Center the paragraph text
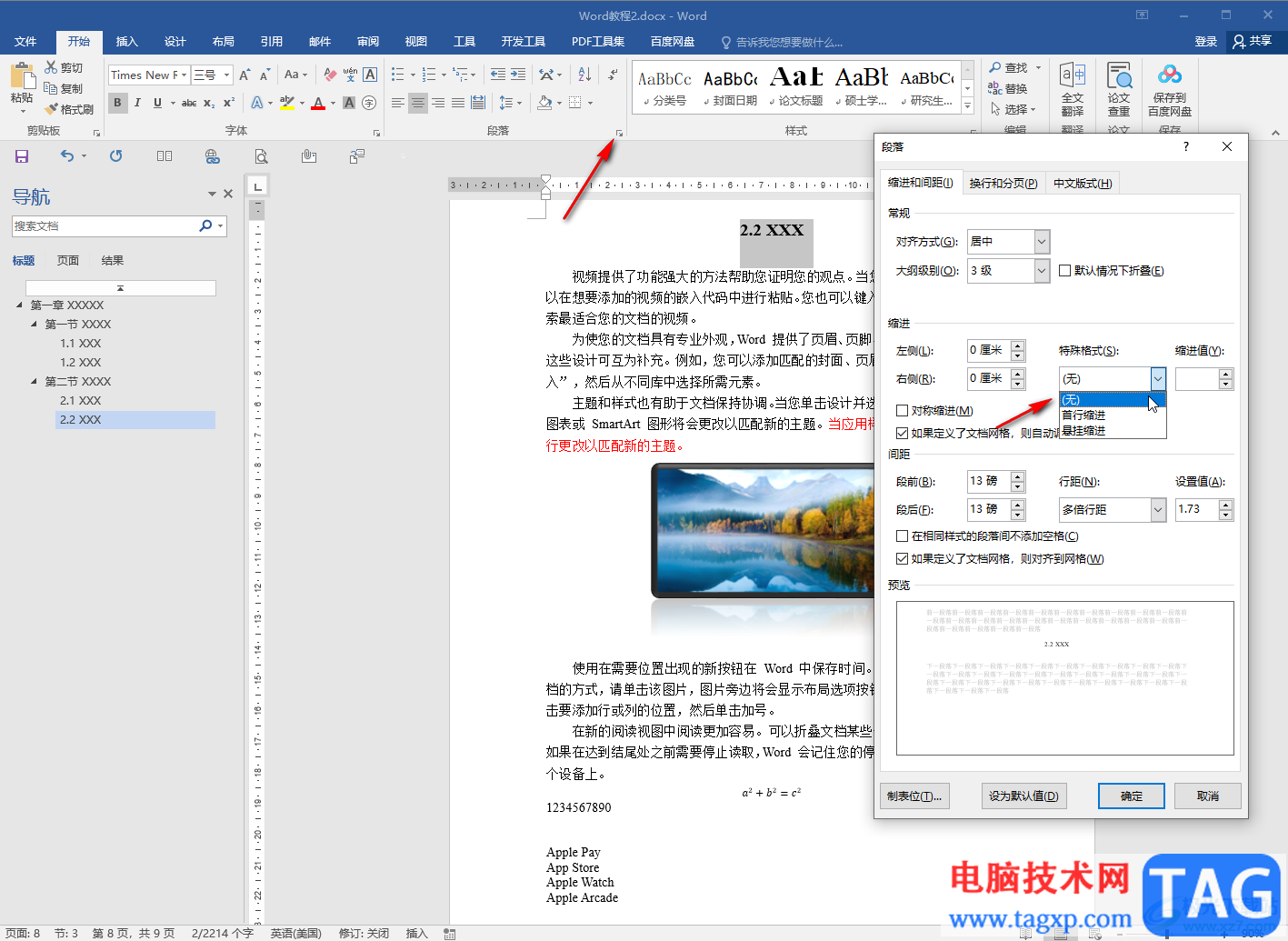 click(418, 103)
